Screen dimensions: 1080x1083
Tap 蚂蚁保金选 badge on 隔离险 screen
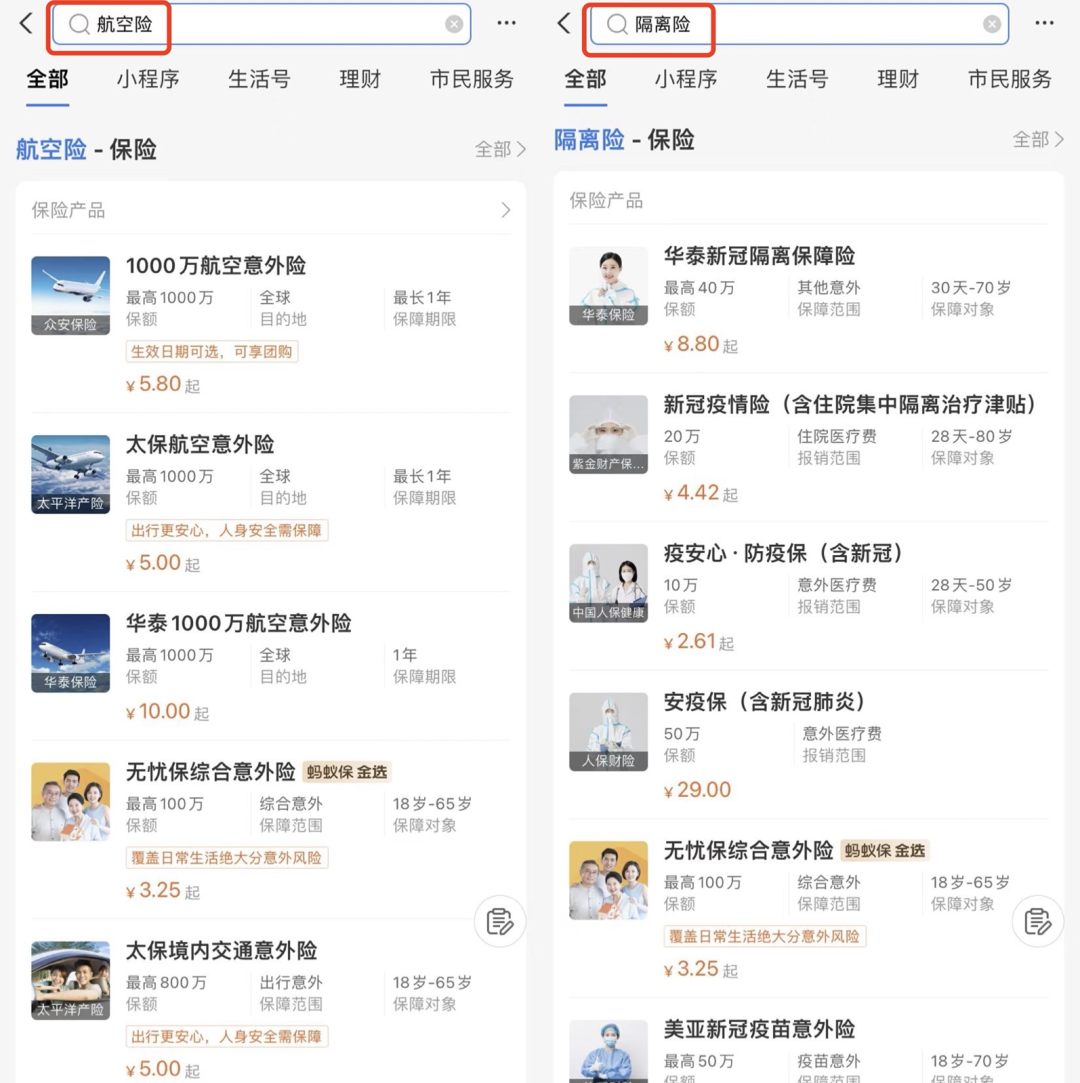pos(885,851)
